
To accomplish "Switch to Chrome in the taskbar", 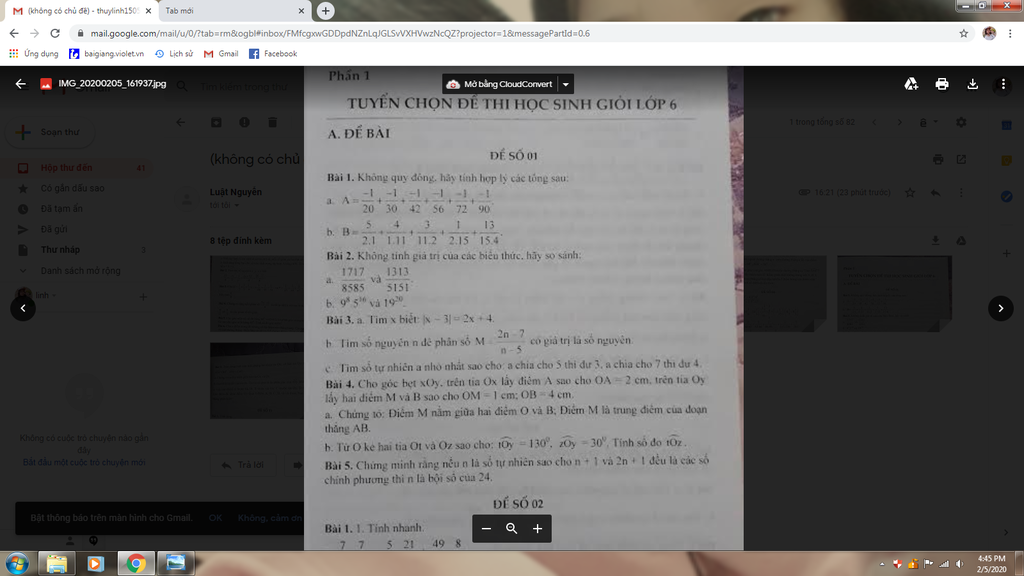I will 136,563.
